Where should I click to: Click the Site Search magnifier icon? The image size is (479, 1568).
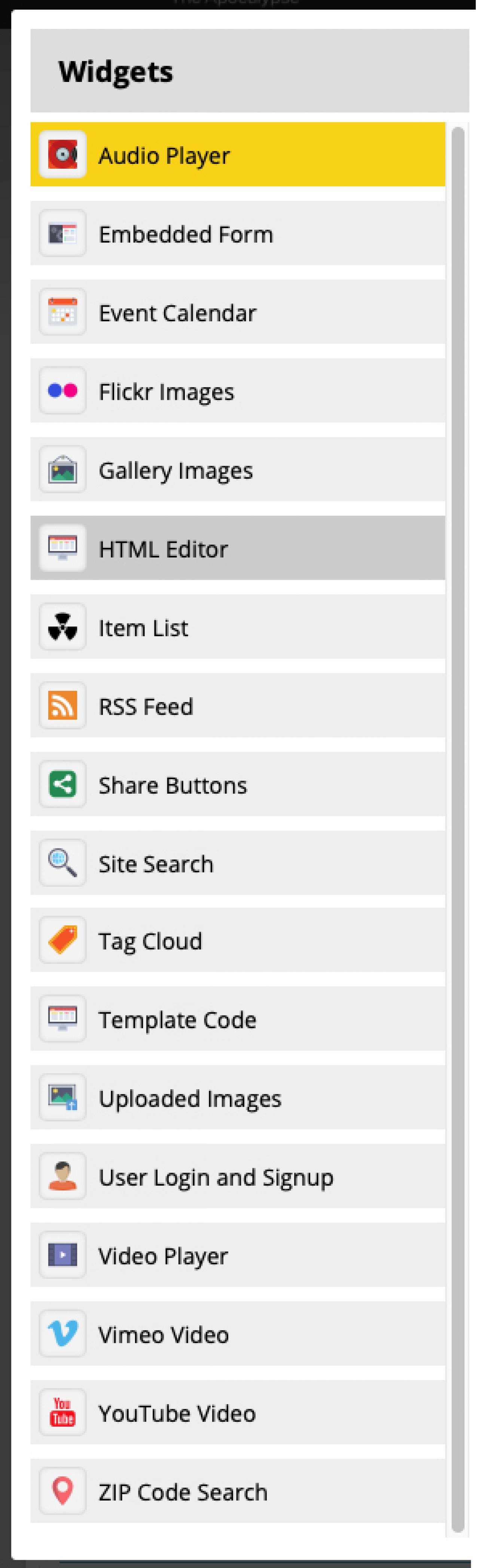coord(62,863)
